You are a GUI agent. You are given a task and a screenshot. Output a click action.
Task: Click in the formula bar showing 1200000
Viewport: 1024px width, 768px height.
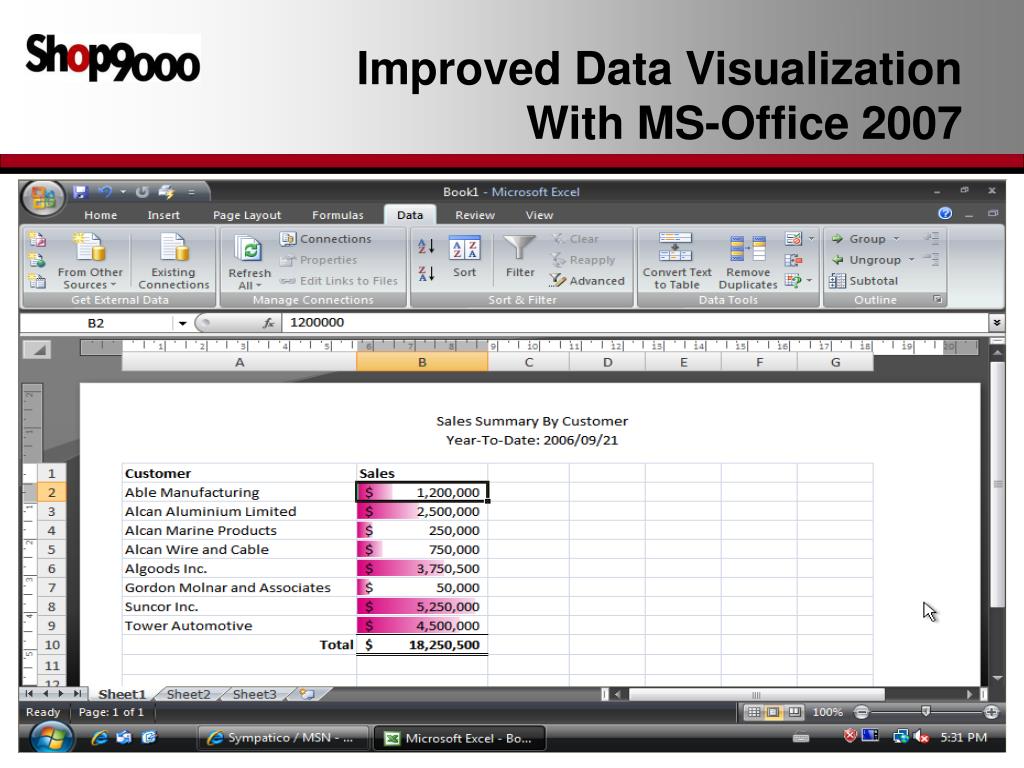coord(635,323)
